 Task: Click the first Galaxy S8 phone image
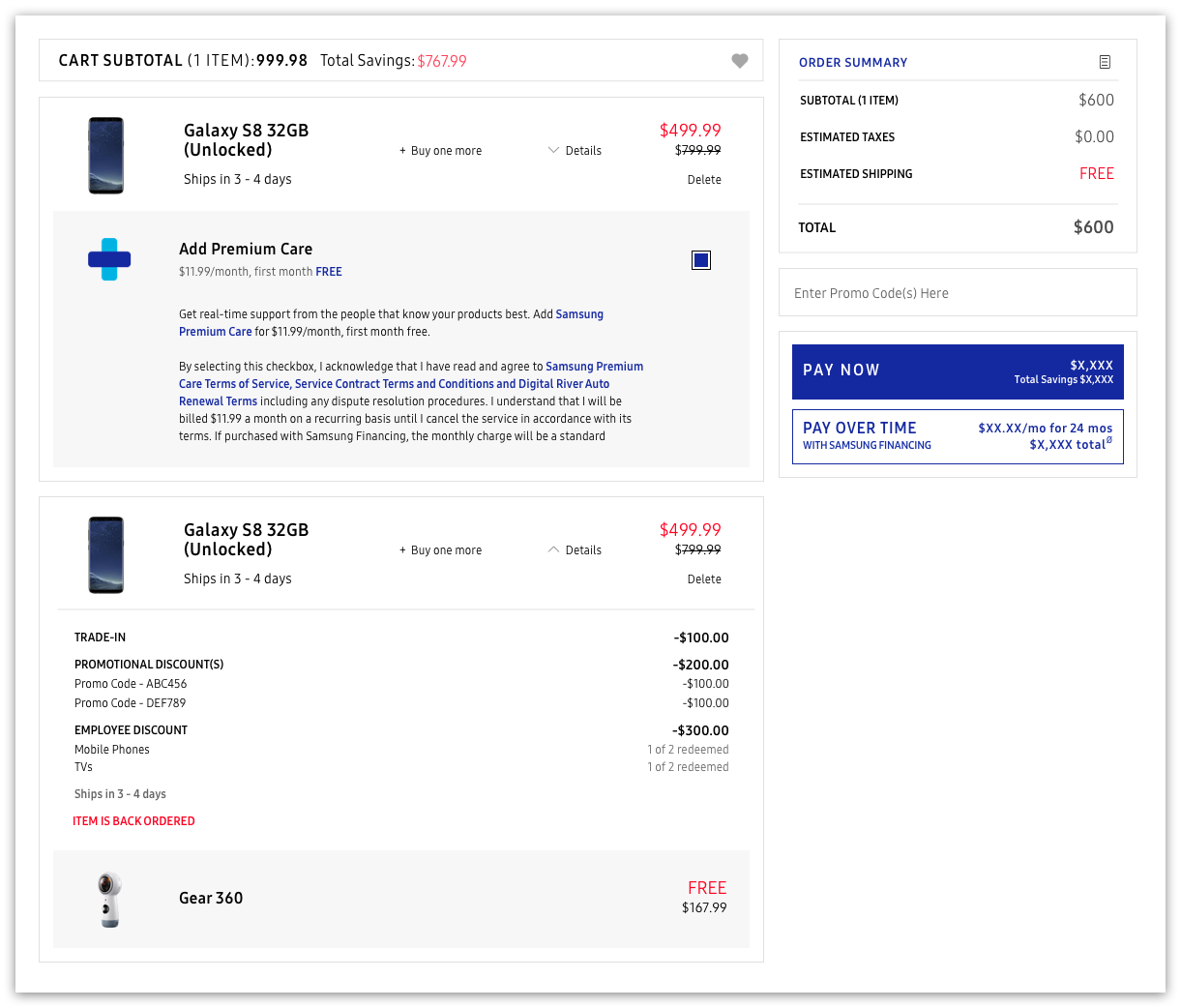point(106,156)
